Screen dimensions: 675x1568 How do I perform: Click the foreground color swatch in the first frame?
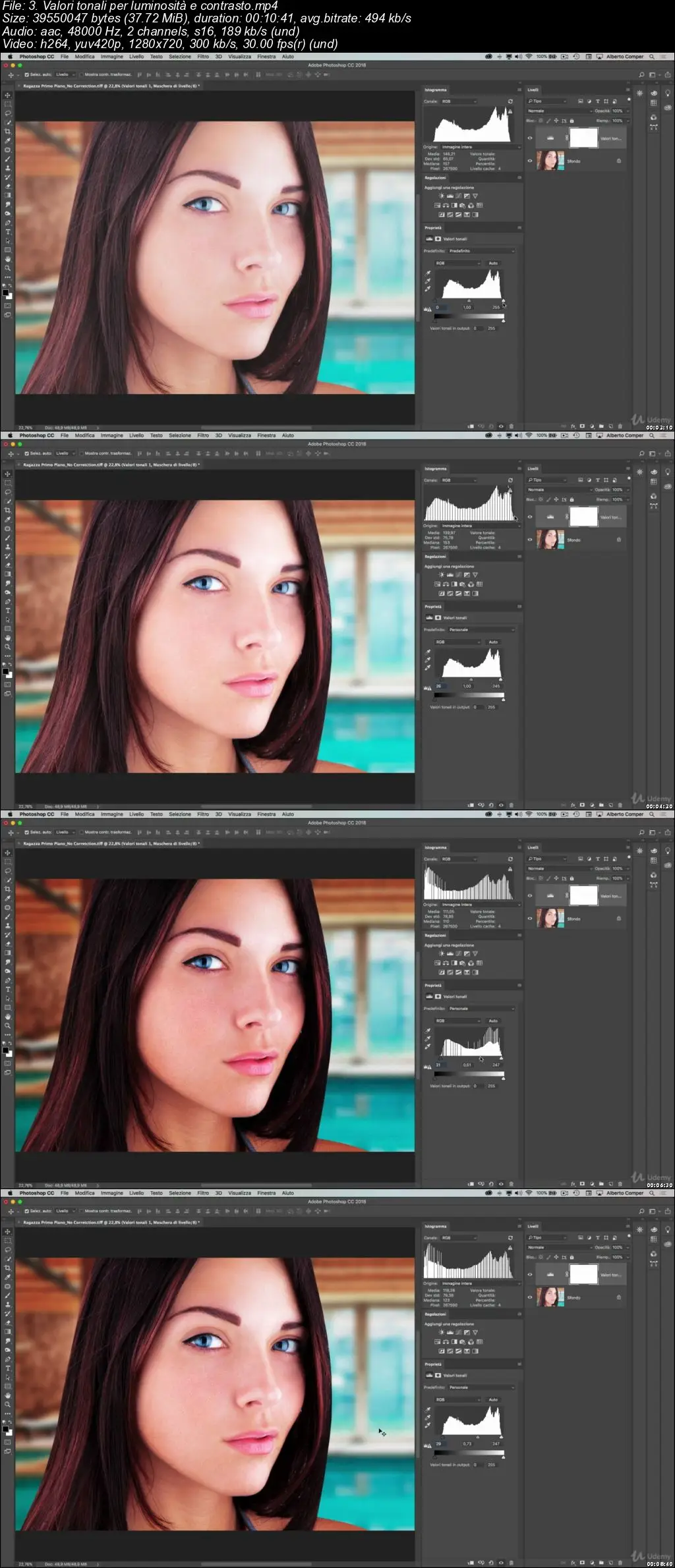point(6,293)
